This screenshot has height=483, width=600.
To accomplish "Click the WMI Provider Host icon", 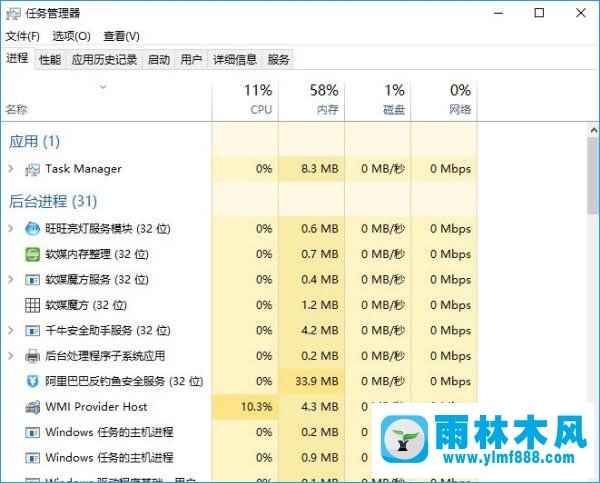I will pyautogui.click(x=32, y=407).
